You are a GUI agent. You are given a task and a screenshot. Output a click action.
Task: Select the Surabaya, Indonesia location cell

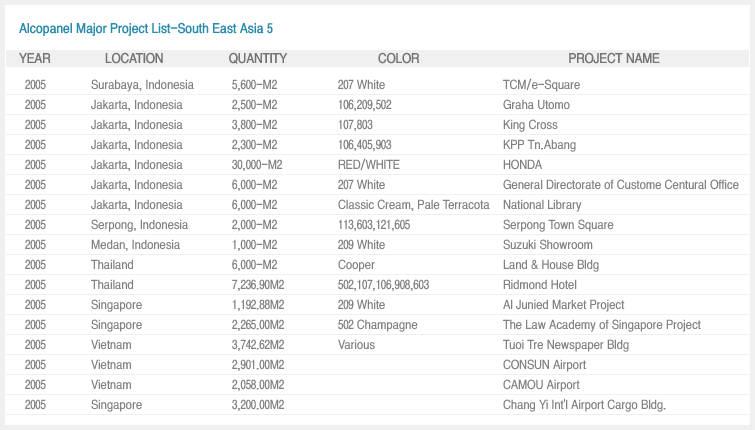tap(142, 85)
